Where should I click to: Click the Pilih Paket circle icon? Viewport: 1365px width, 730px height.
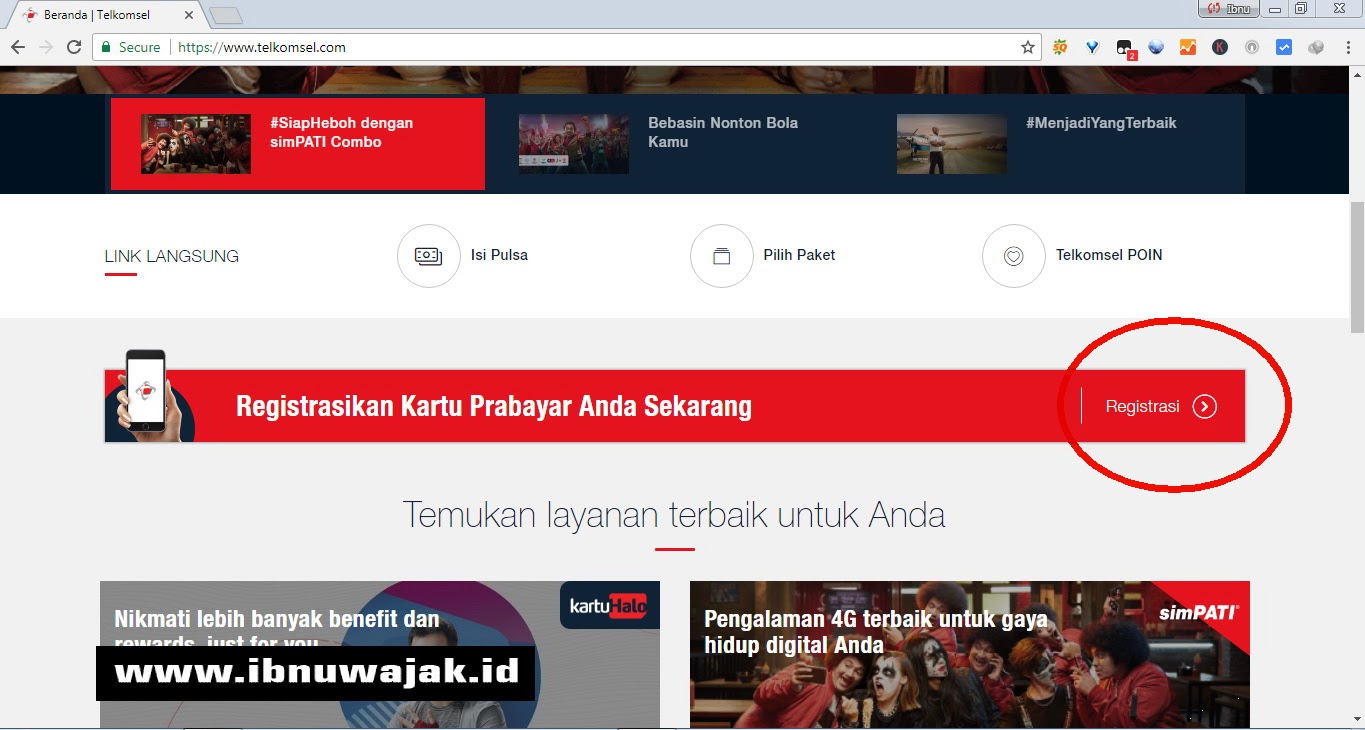(x=721, y=256)
